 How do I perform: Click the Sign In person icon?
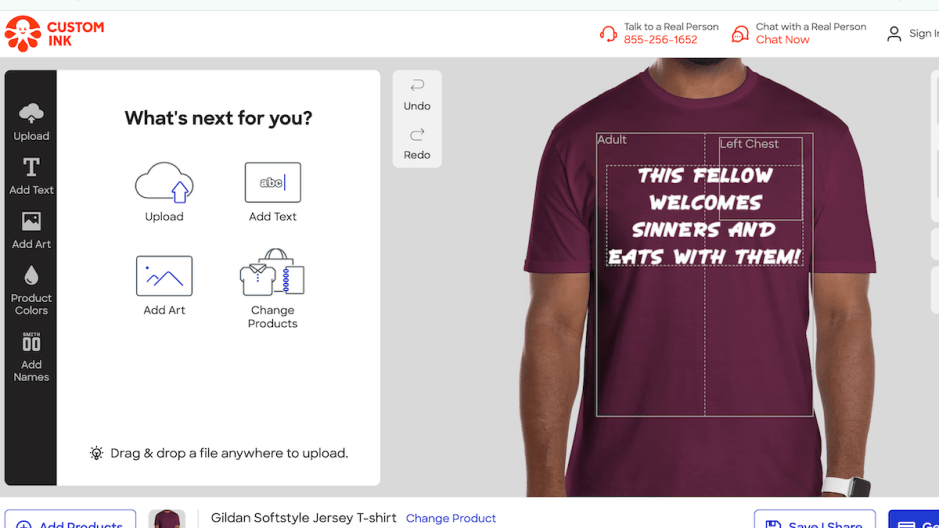(894, 34)
